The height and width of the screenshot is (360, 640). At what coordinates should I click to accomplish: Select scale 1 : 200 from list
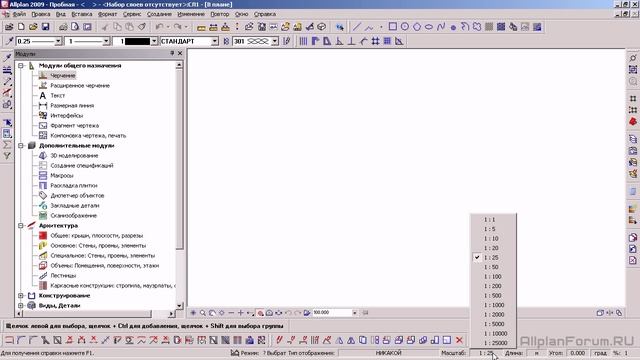[493, 286]
